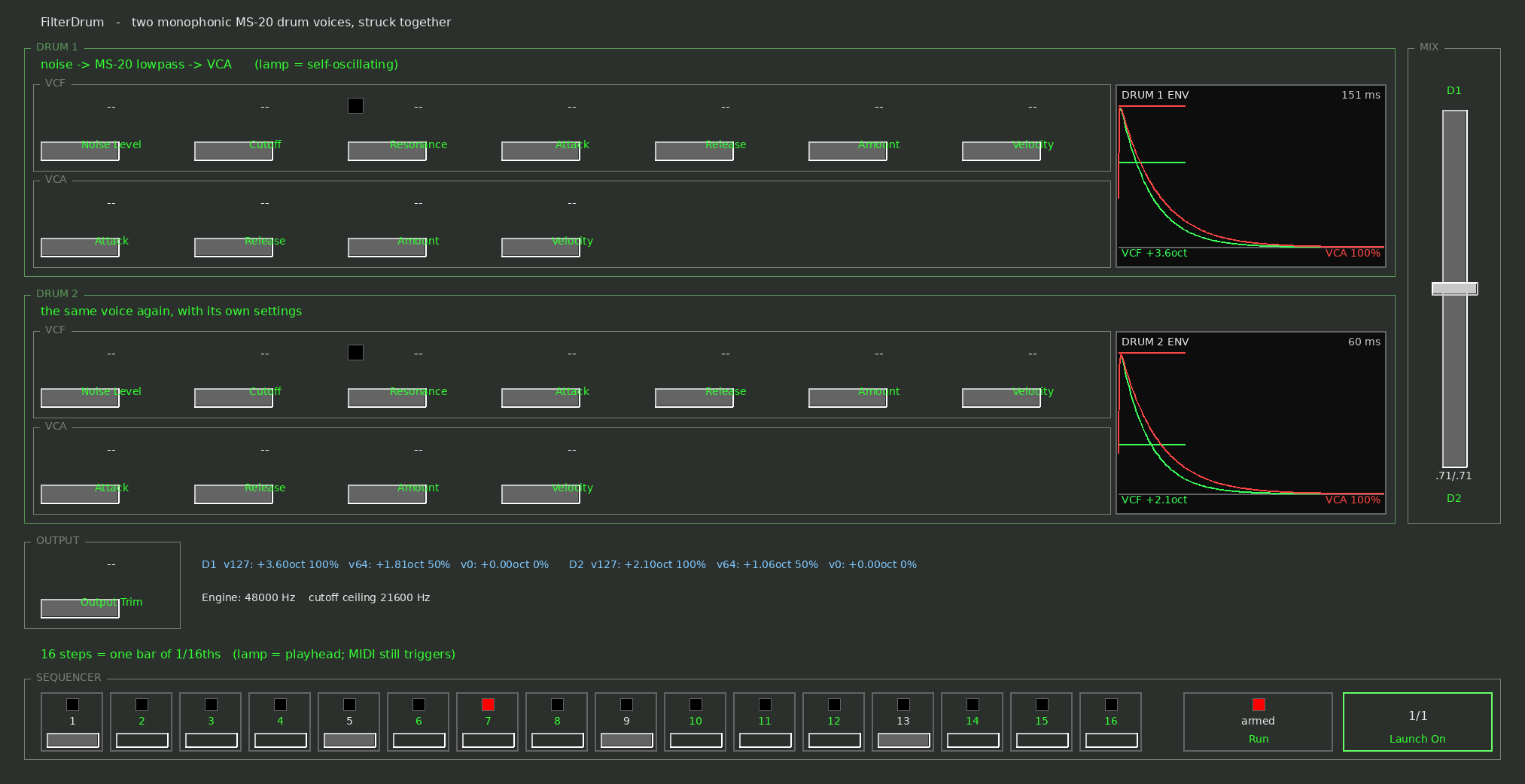Click the D1/D2 mix fader handle
The height and width of the screenshot is (784, 1525).
1454,289
